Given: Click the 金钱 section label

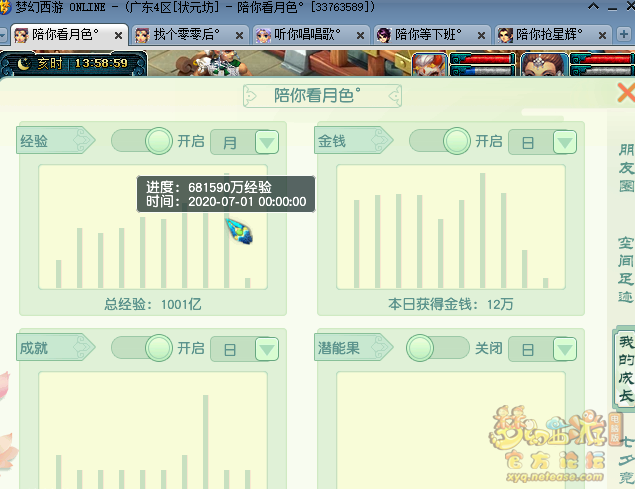Looking at the screenshot, I should tap(354, 141).
